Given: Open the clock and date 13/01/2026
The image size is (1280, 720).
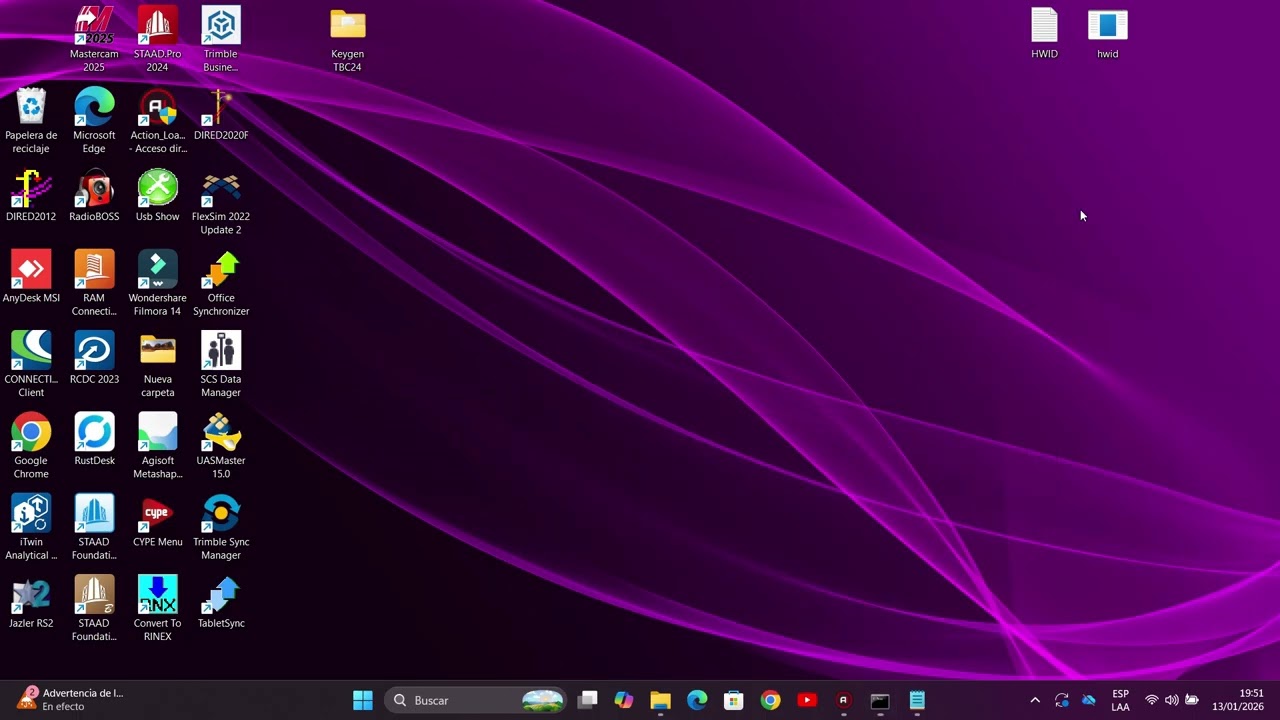Looking at the screenshot, I should [1238, 700].
